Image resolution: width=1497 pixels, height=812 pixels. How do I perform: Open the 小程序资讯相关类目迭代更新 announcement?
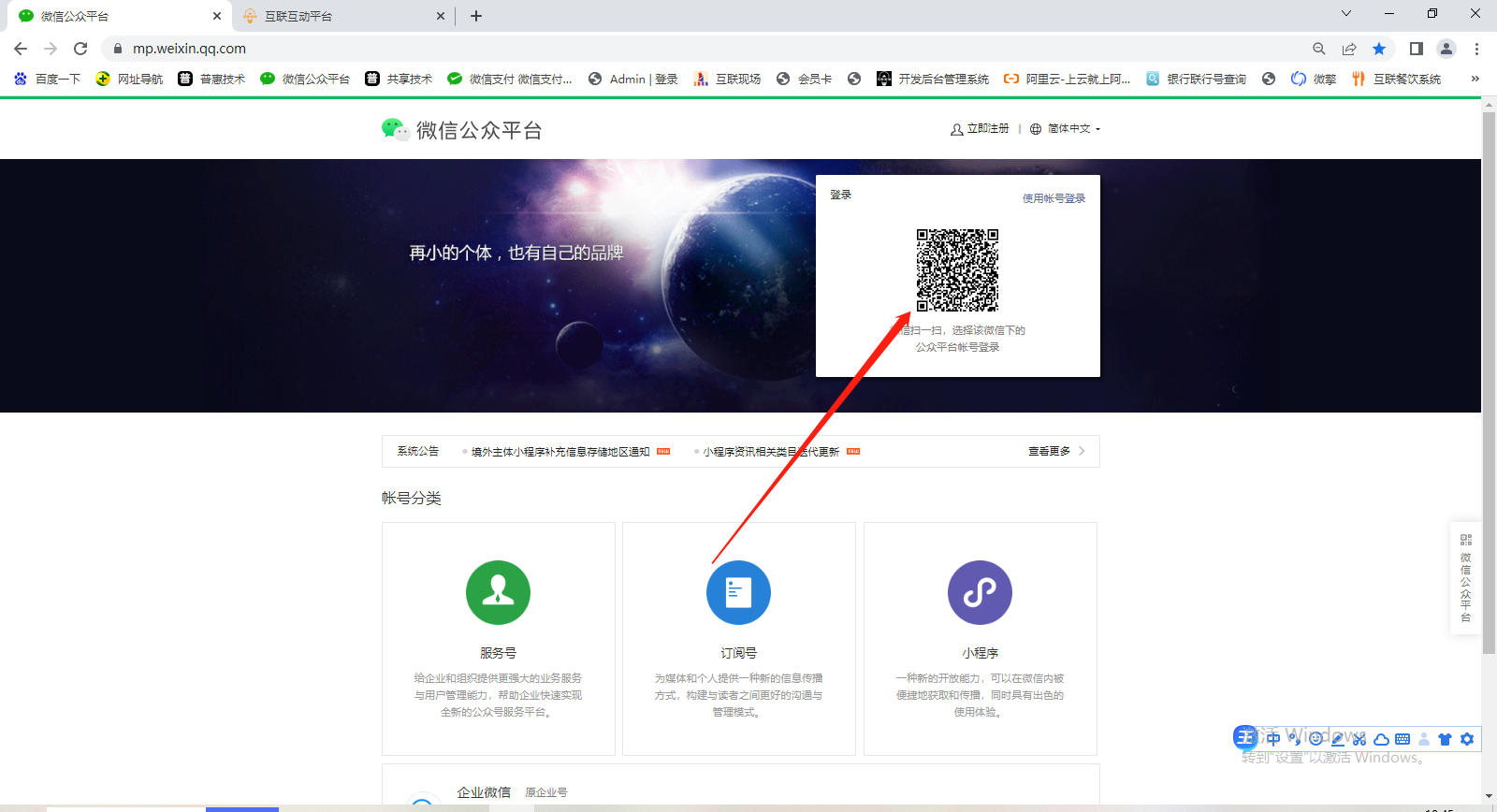[771, 452]
